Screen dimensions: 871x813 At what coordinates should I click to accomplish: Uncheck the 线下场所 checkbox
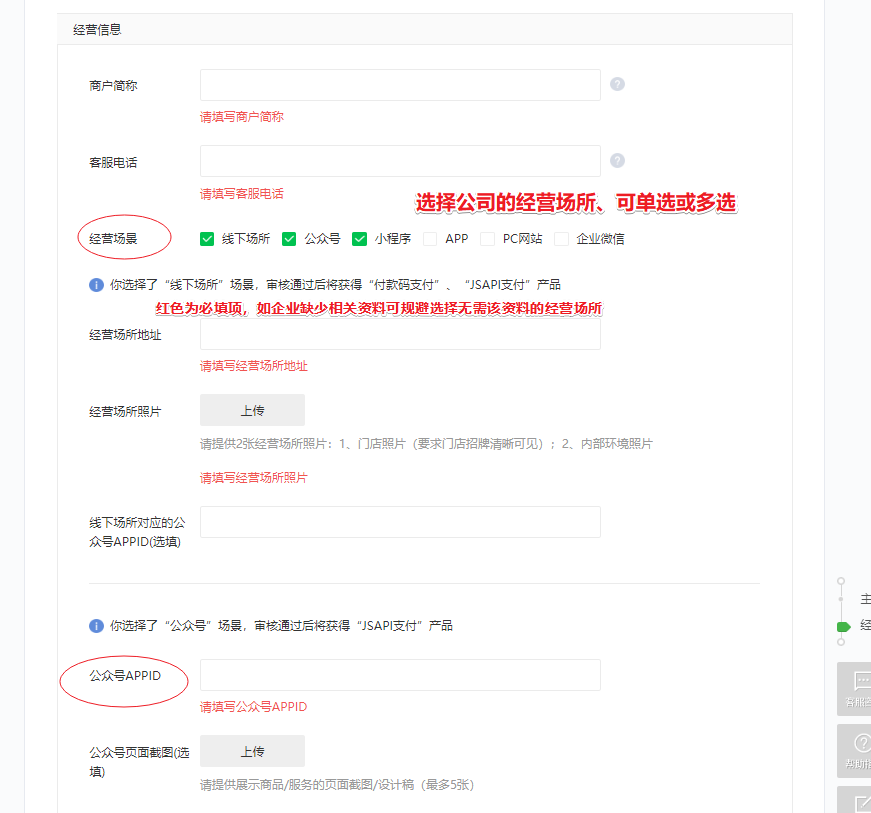coord(207,239)
